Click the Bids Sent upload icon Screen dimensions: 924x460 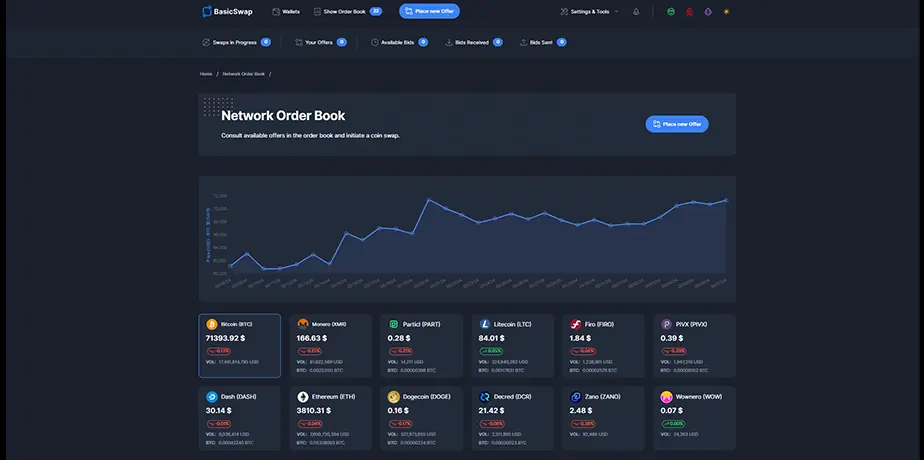coord(523,42)
